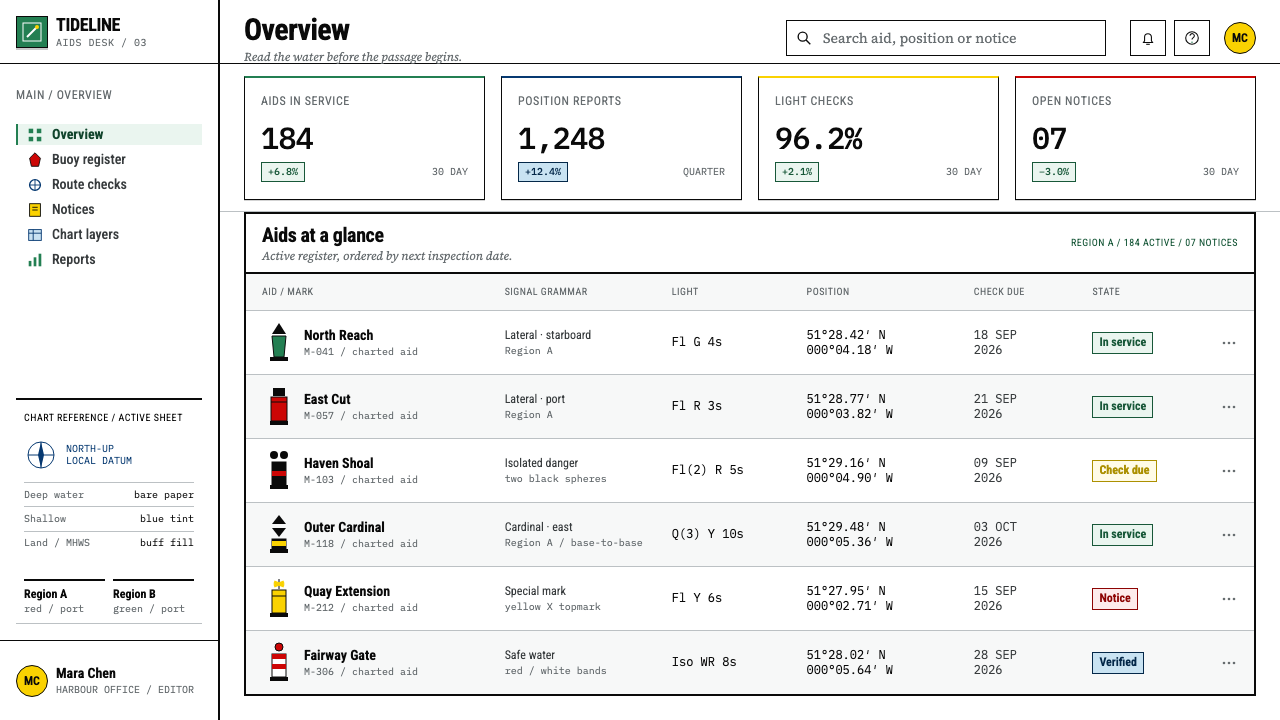
Task: Open Chart layers section
Action: click(109, 234)
